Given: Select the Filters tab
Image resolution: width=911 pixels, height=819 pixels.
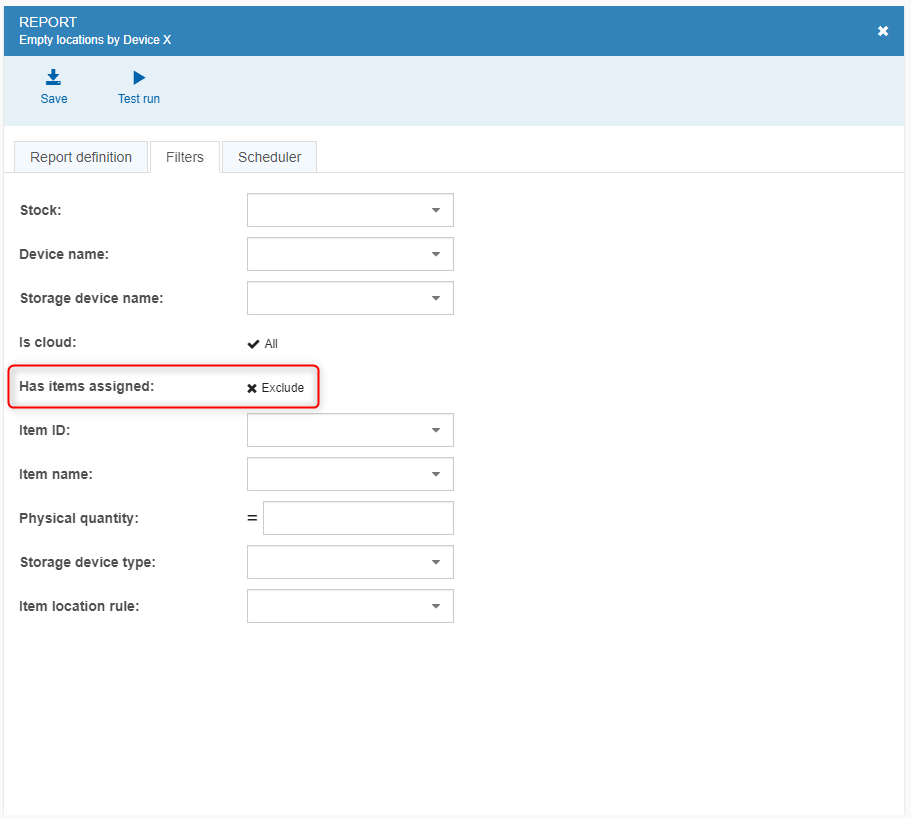Looking at the screenshot, I should click(x=185, y=157).
